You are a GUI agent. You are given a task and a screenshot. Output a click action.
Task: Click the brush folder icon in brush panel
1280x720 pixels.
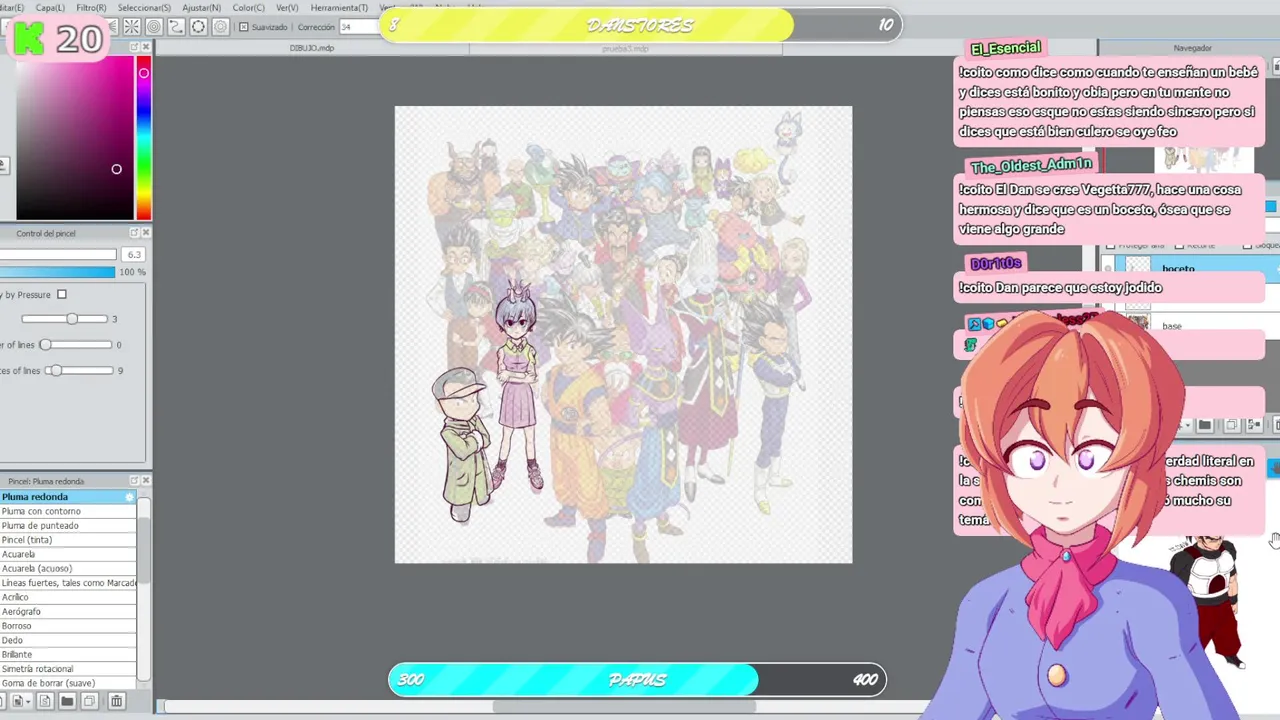67,701
